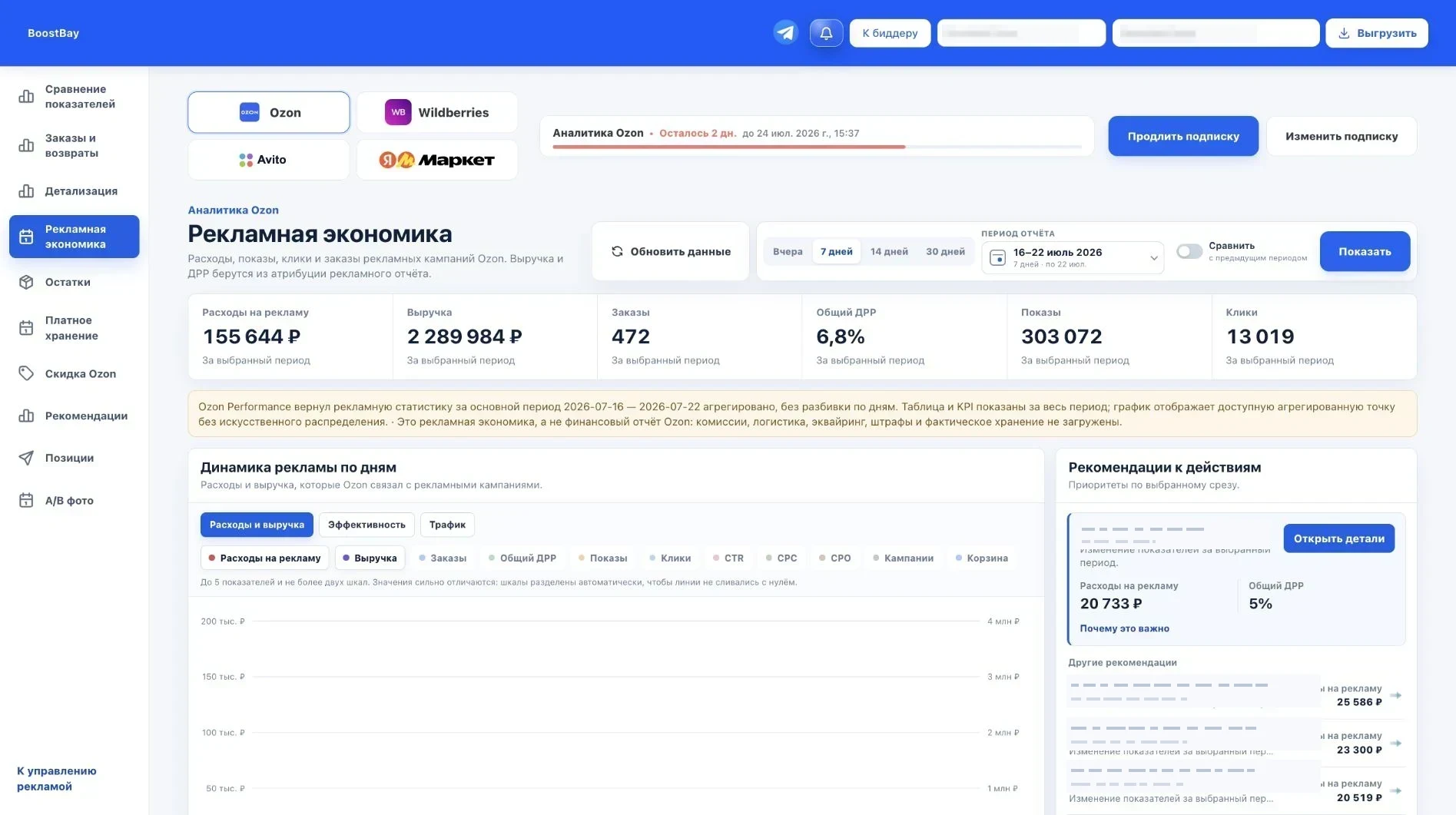Click the Остатки box icon

26,282
